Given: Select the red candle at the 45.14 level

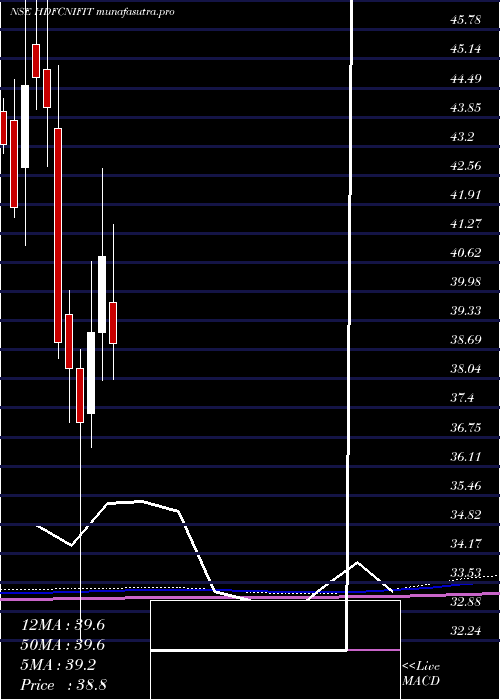Looking at the screenshot, I should tap(36, 61).
